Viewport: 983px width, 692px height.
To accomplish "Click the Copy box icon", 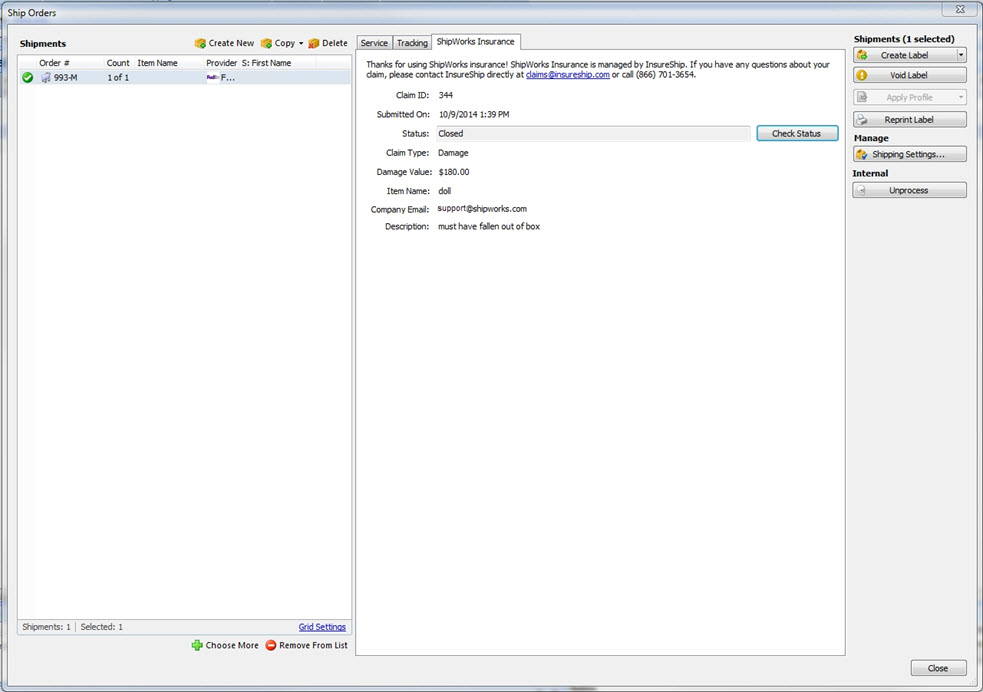I will tap(266, 43).
